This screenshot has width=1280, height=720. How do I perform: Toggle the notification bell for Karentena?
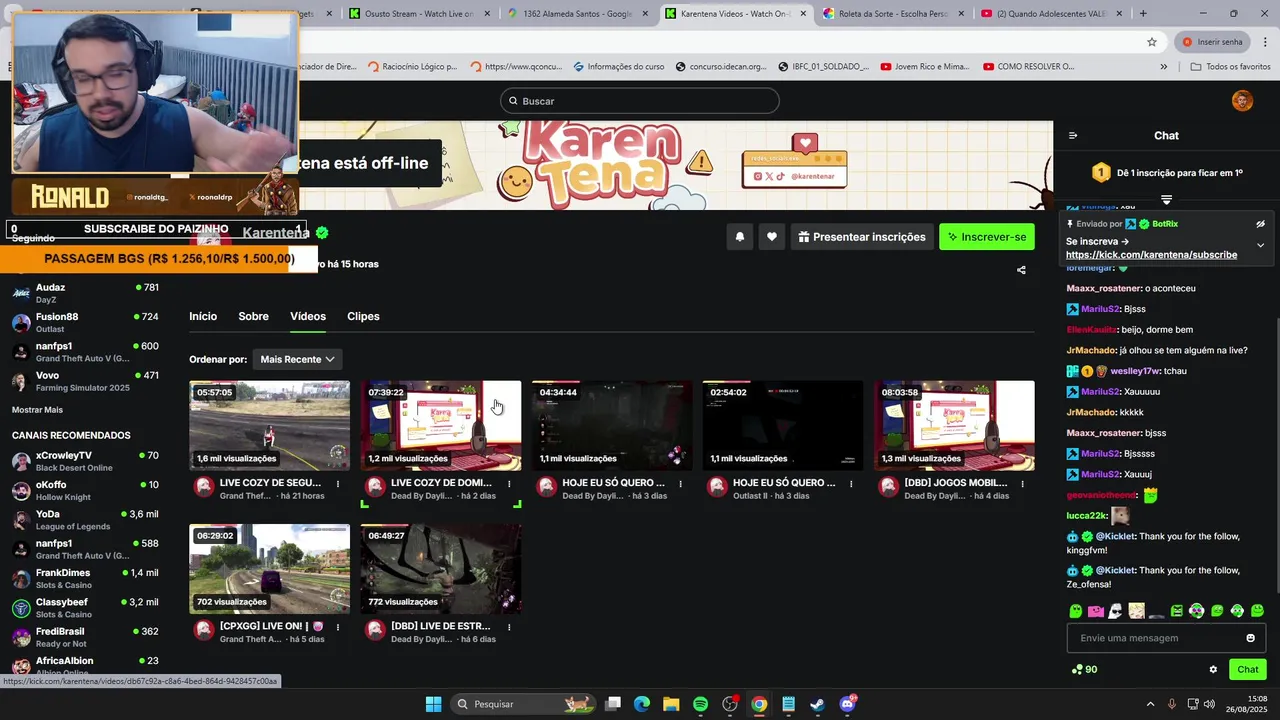[740, 237]
